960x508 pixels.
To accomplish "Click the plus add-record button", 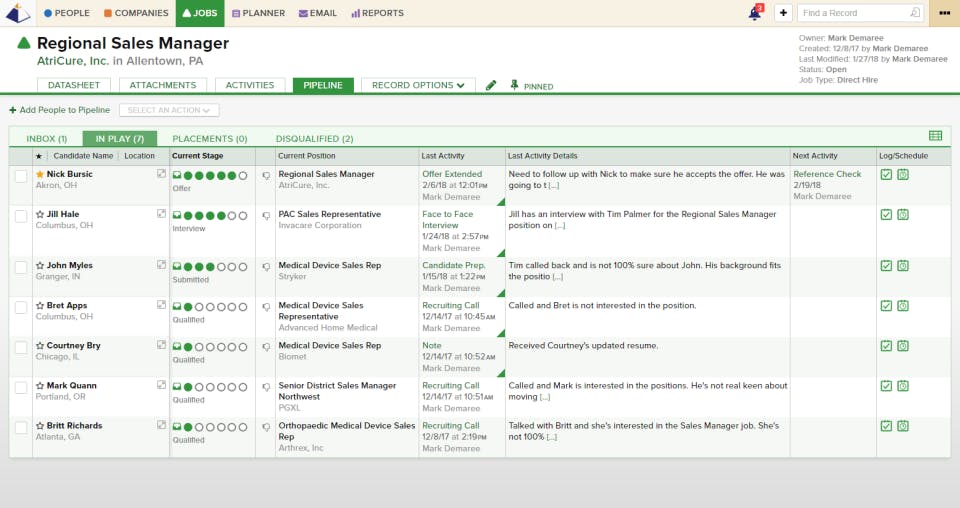I will pos(783,13).
